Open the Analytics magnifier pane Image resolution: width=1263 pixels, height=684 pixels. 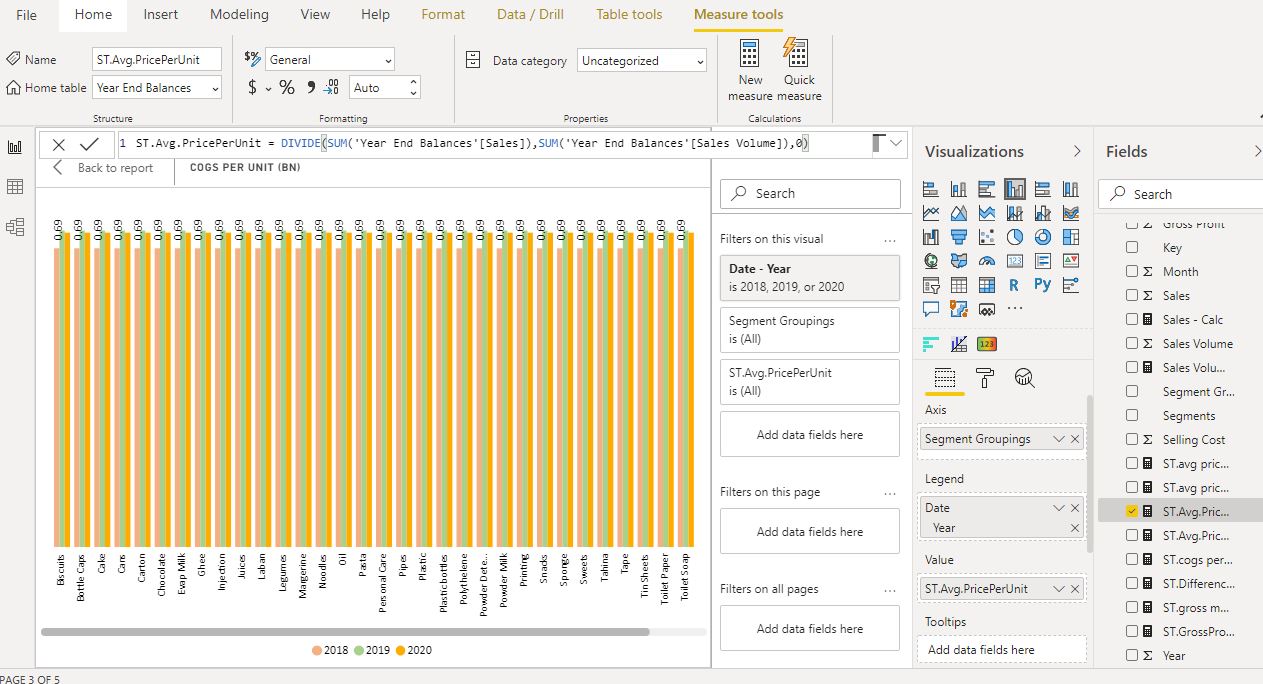click(x=1024, y=378)
